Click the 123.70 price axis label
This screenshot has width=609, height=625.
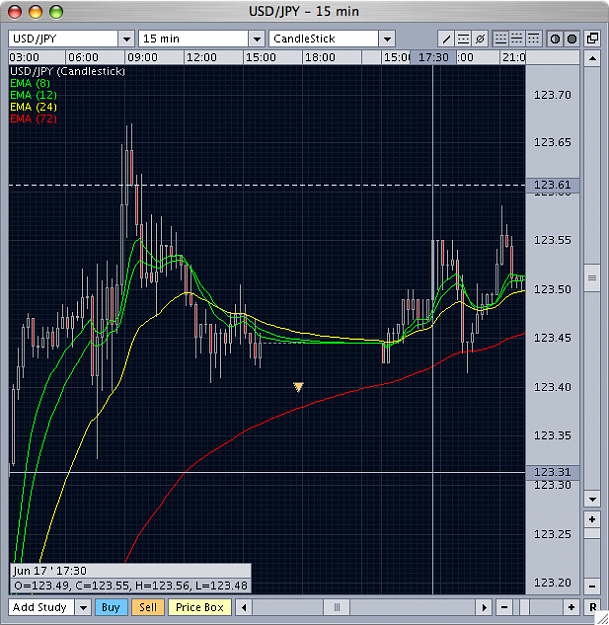(552, 95)
